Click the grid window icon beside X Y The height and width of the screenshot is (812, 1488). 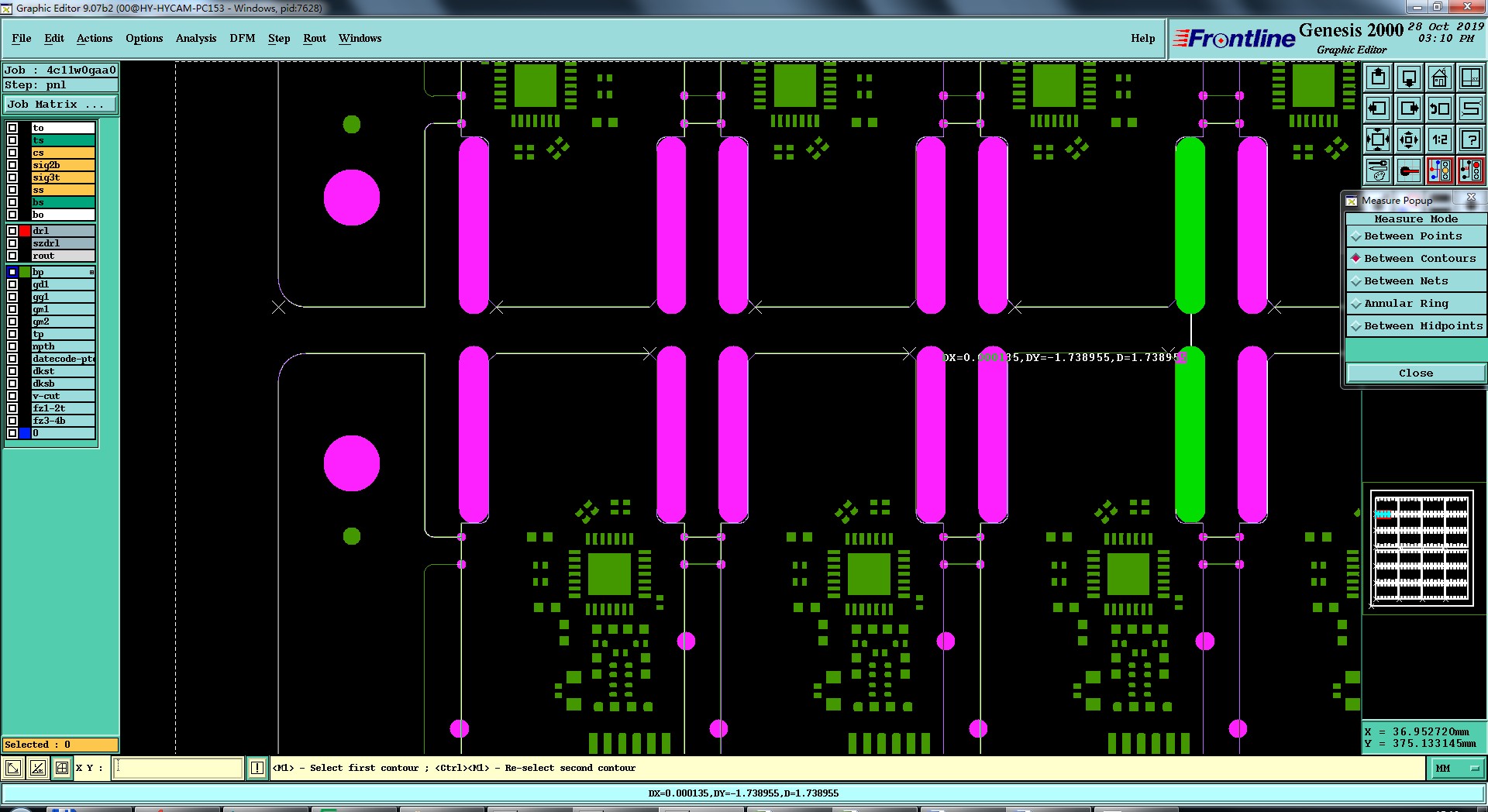point(62,768)
